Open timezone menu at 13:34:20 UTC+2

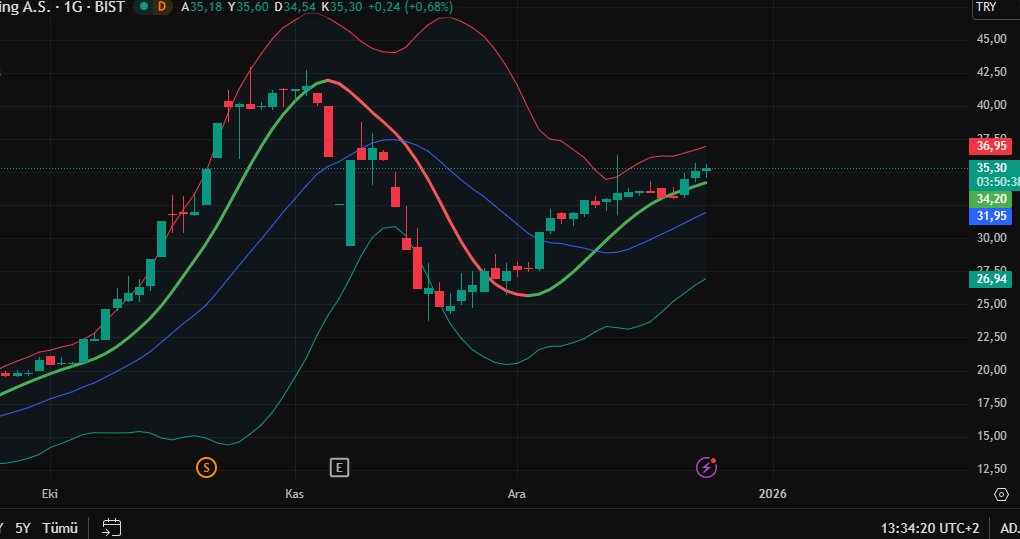[x=930, y=527]
